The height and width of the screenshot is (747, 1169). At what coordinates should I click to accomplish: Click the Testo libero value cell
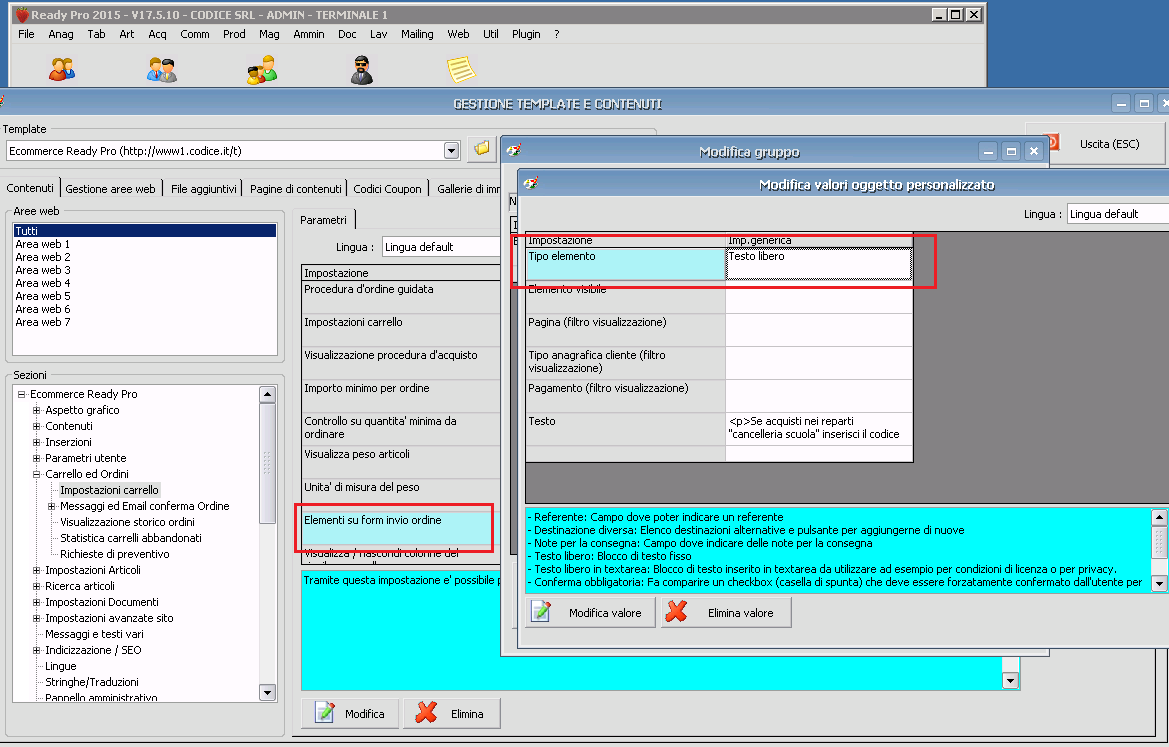click(819, 264)
